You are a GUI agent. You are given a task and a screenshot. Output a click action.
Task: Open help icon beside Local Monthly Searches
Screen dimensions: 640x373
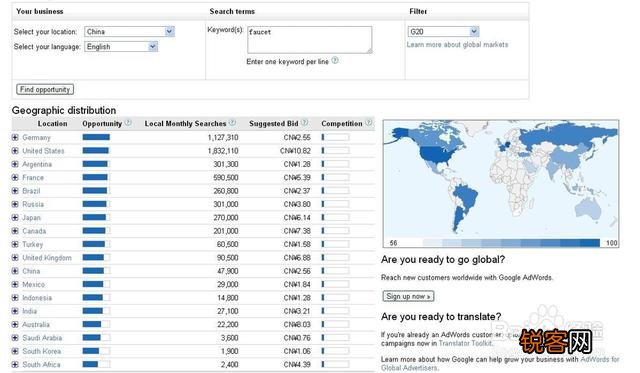point(232,122)
